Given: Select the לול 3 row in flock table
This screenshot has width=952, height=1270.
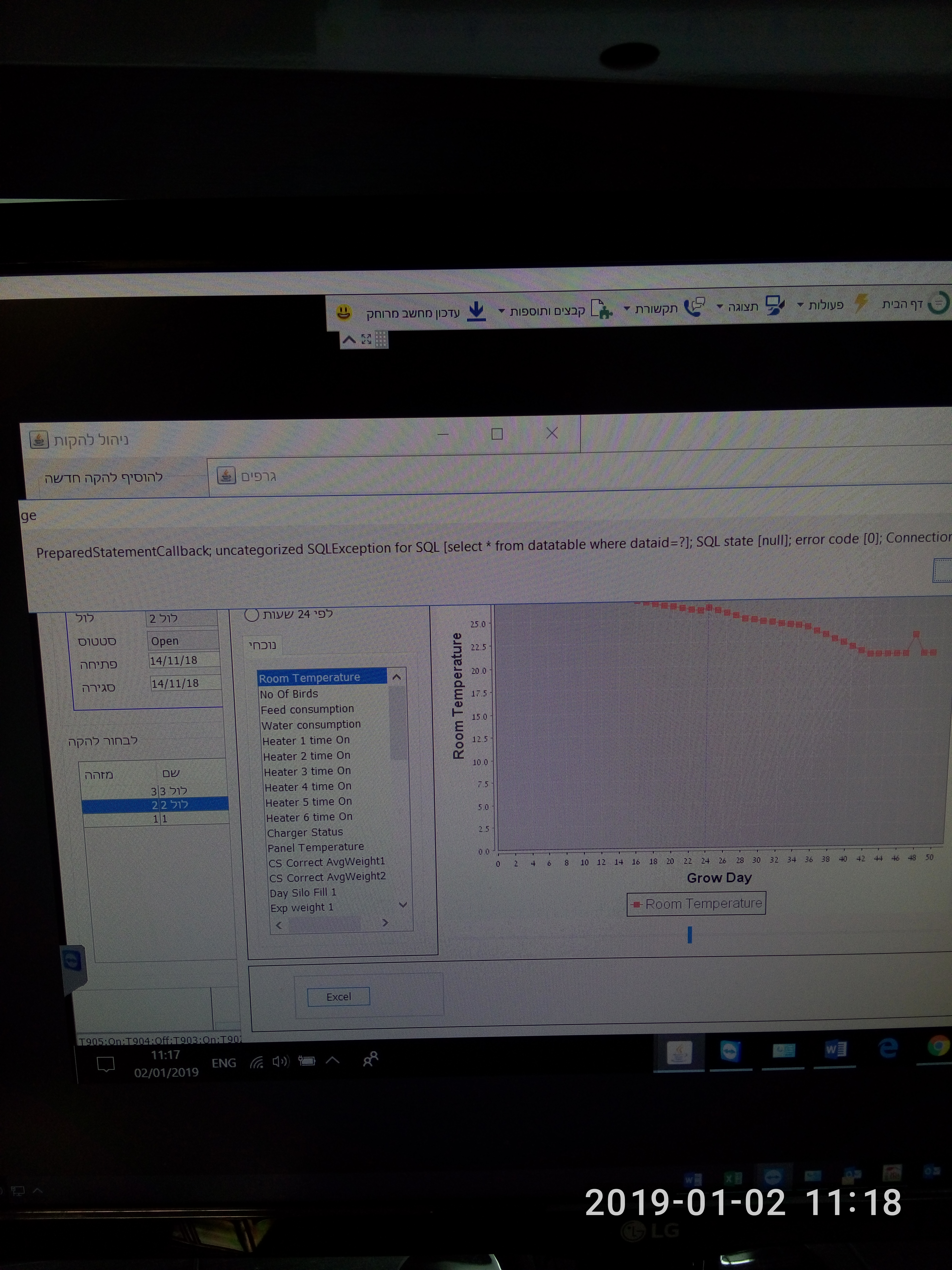Looking at the screenshot, I should point(155,791).
